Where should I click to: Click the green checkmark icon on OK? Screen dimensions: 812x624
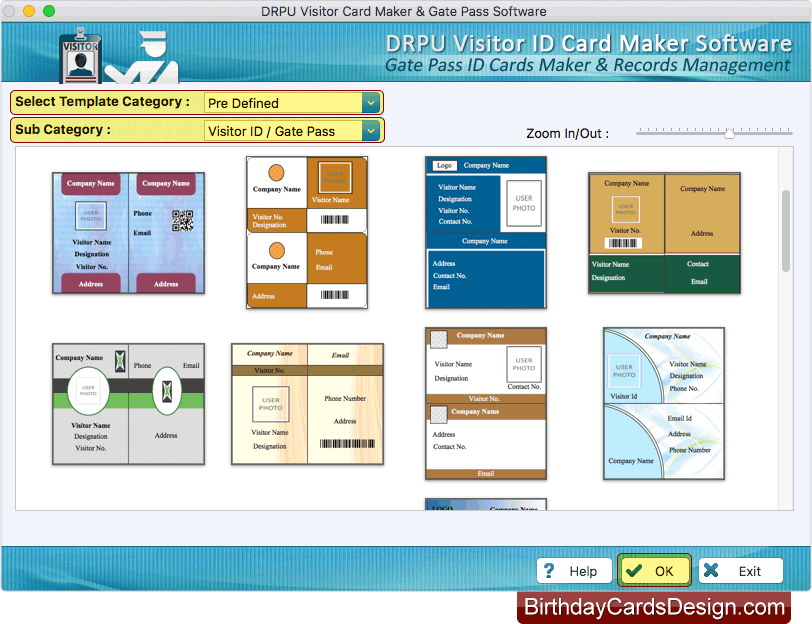click(634, 571)
